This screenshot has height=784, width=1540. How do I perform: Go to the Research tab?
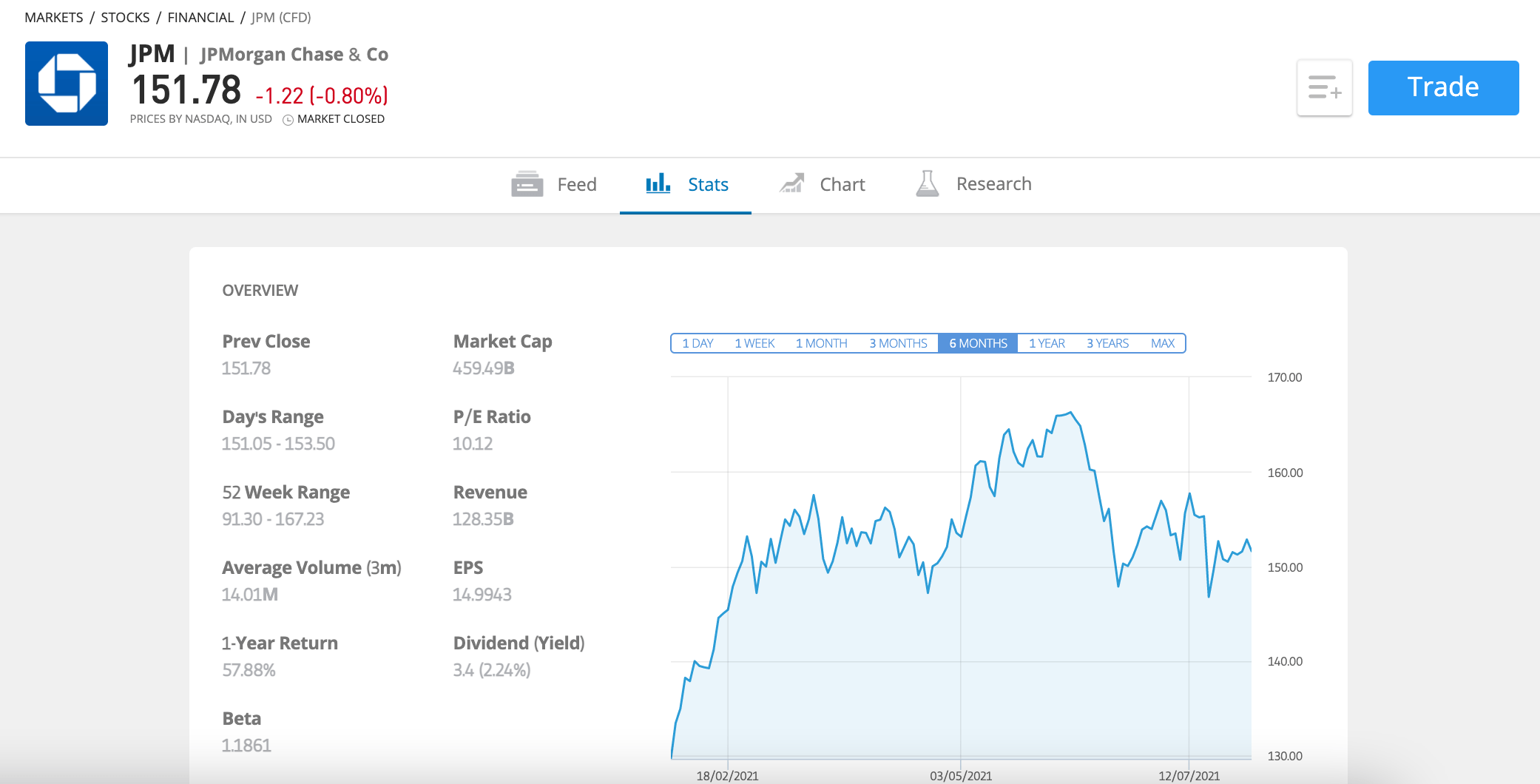(973, 184)
